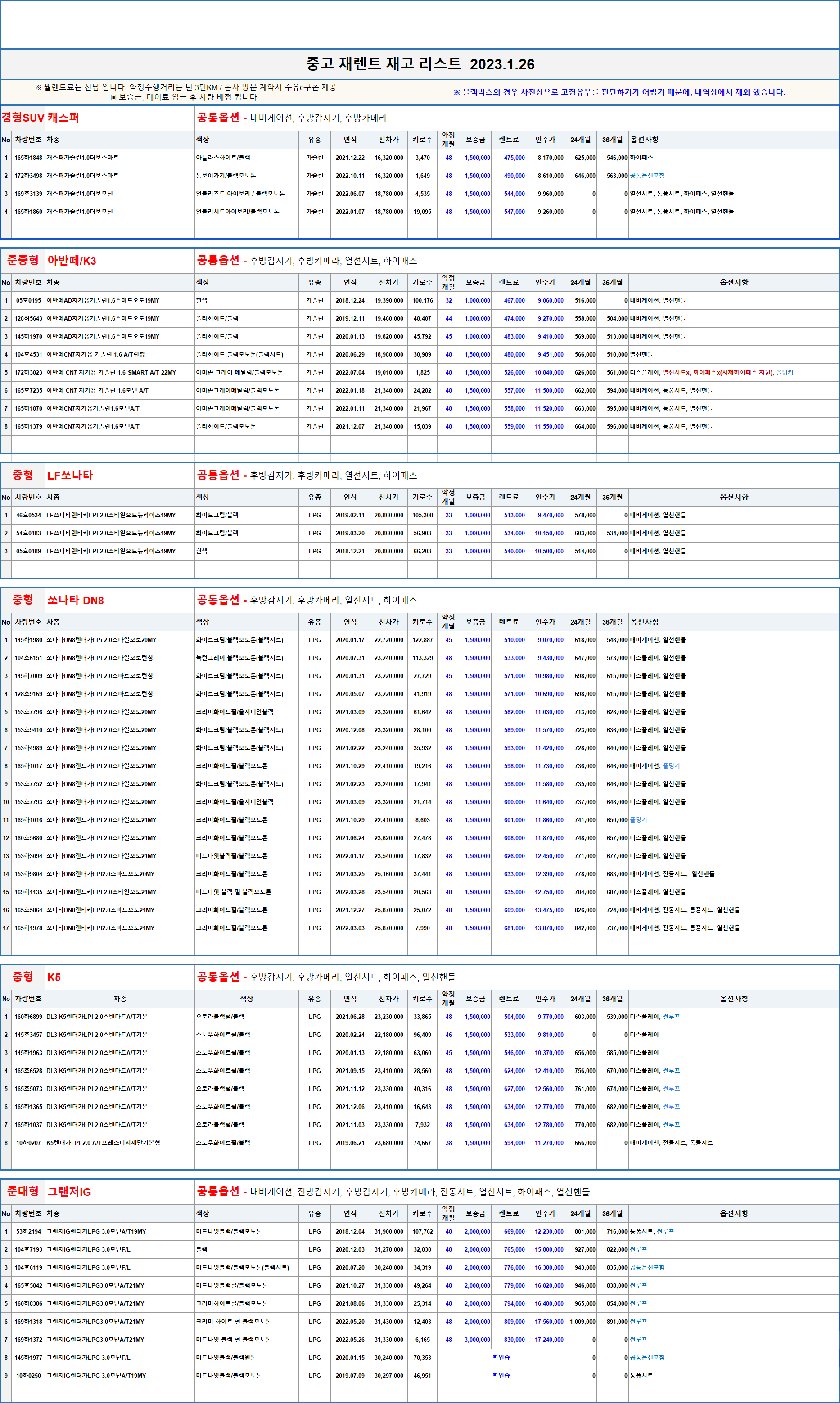The image size is (840, 1403).
Task: Click mileage cell 122,887
Action: 422,640
